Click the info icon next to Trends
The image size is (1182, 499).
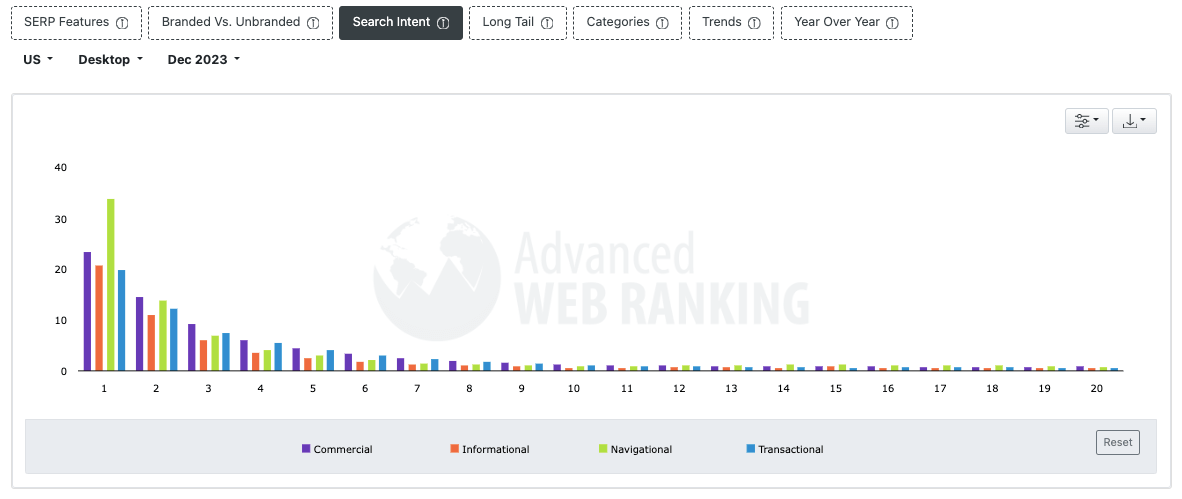754,23
